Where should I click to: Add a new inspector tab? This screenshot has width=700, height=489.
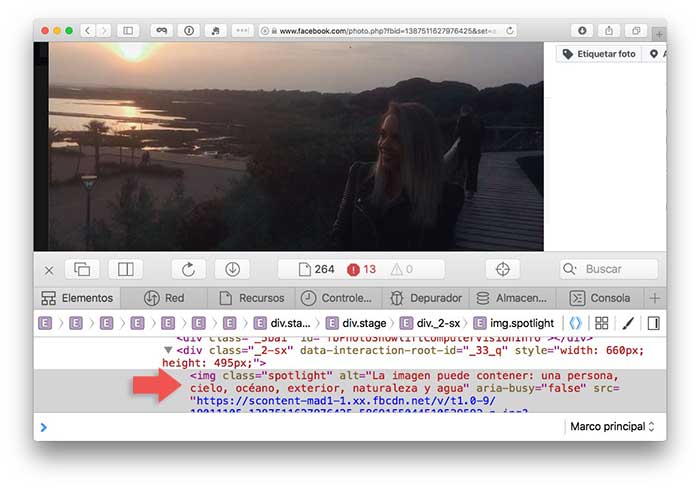[655, 298]
